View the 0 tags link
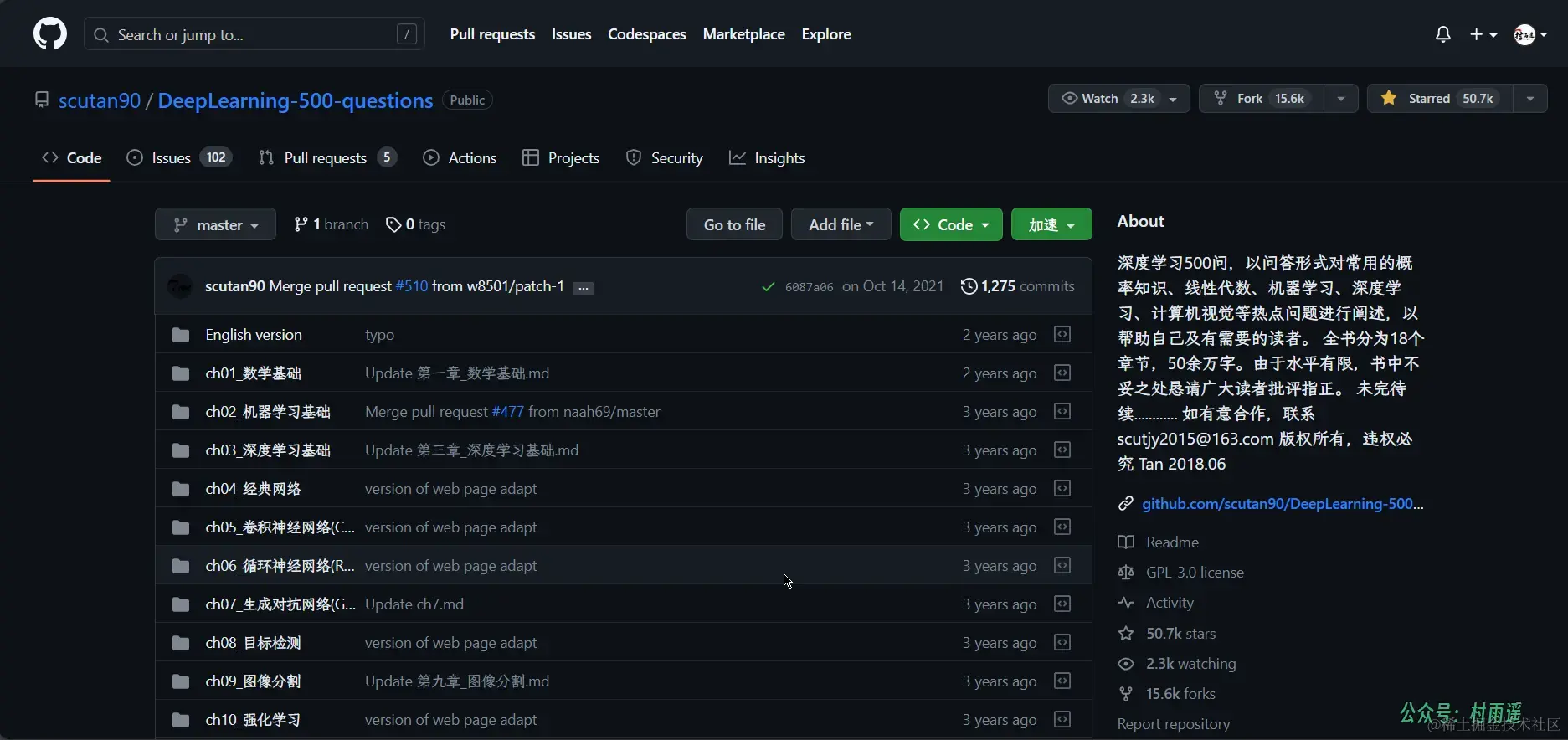 point(415,224)
